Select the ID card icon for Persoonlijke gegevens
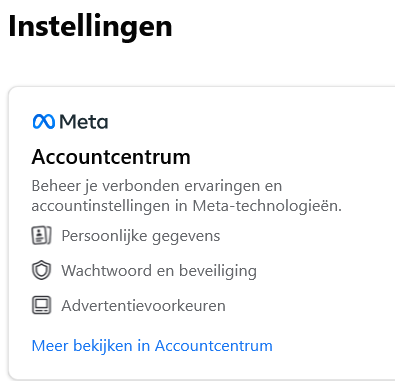Screen dimensions: 395x381 [41, 236]
